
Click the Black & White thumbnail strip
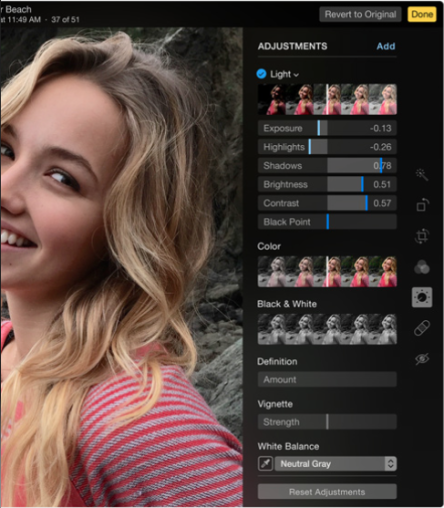(327, 329)
